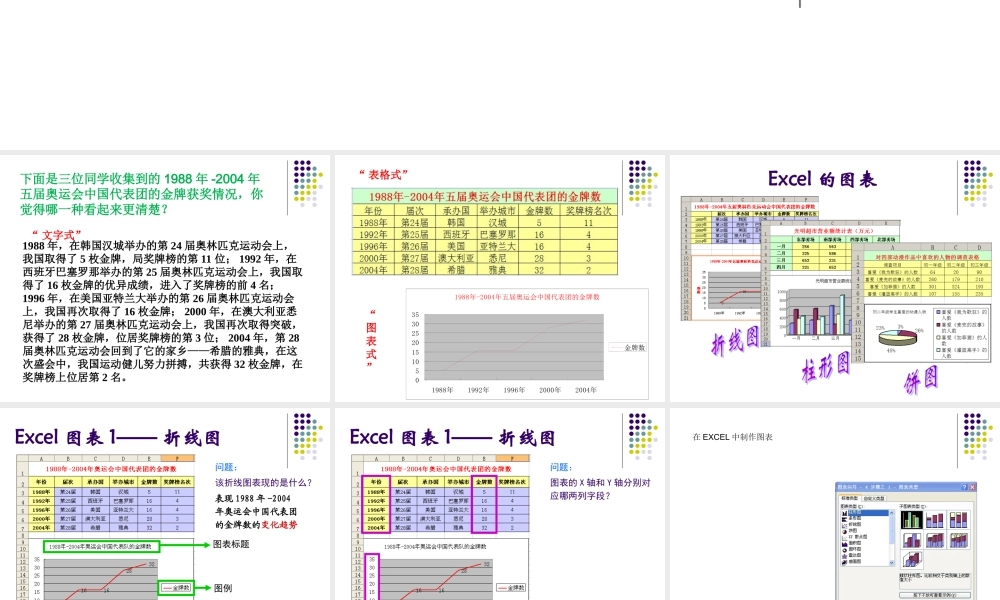Click the '亚特兰大' cell in the yellow table
The height and width of the screenshot is (600, 1000).
tap(497, 246)
